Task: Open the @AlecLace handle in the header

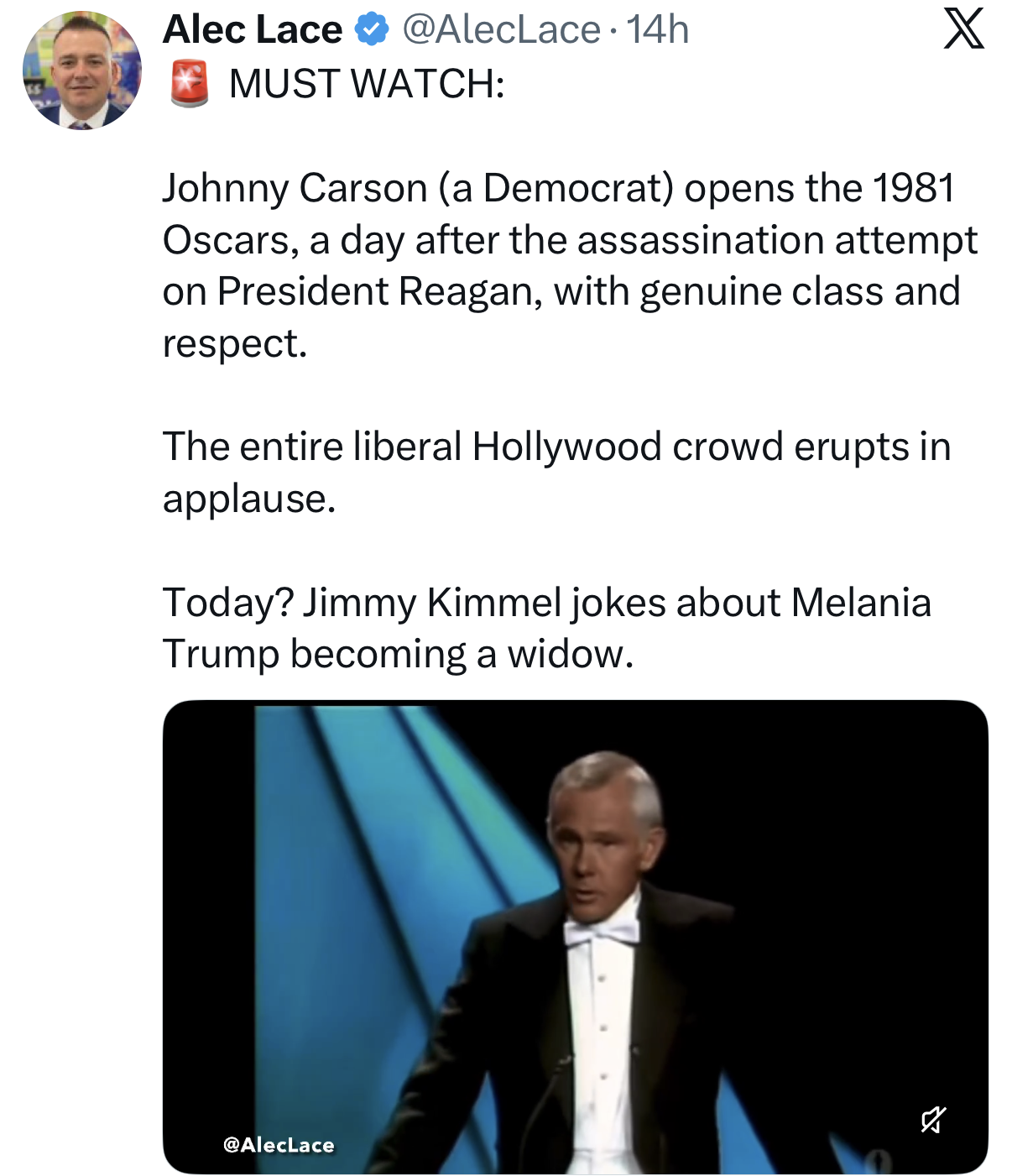Action: [x=501, y=30]
